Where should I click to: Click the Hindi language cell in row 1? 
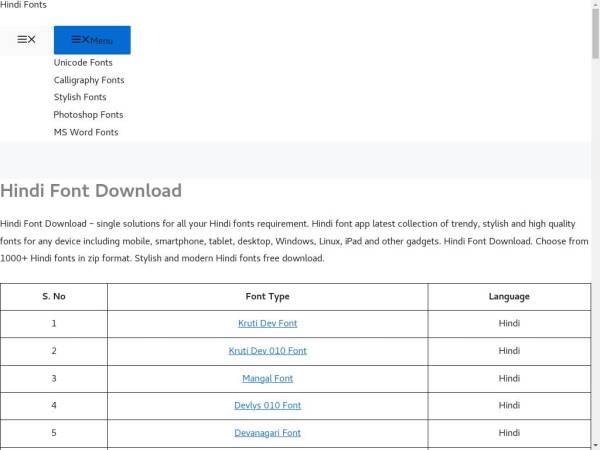(509, 323)
